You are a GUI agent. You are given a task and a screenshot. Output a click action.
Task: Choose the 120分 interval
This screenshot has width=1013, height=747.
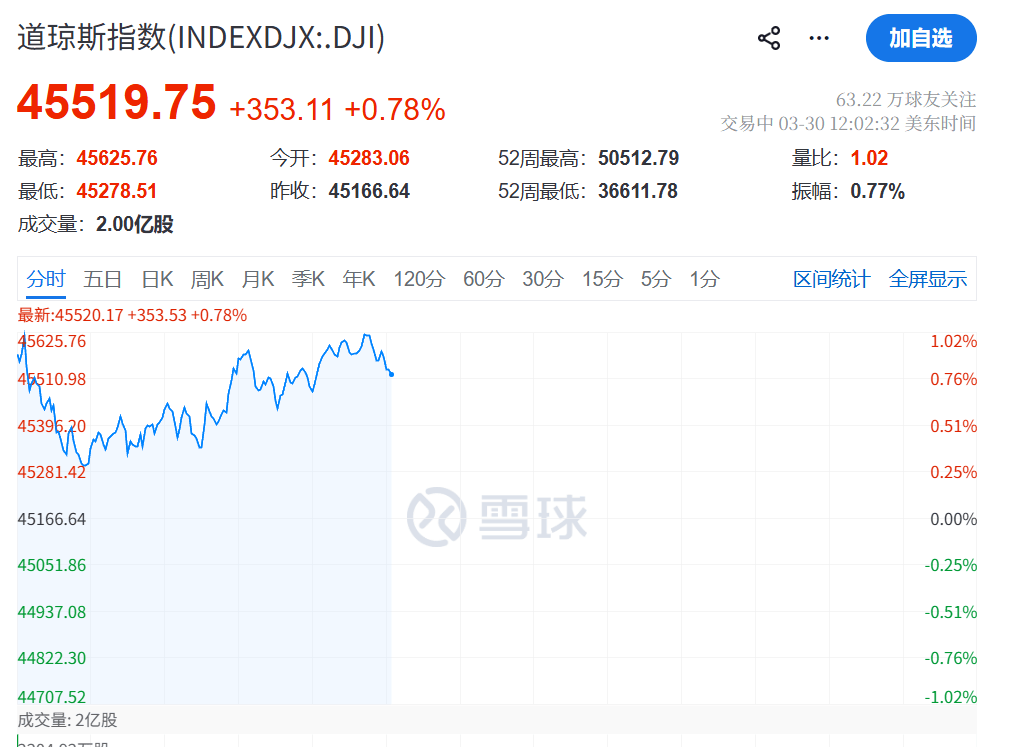[419, 280]
